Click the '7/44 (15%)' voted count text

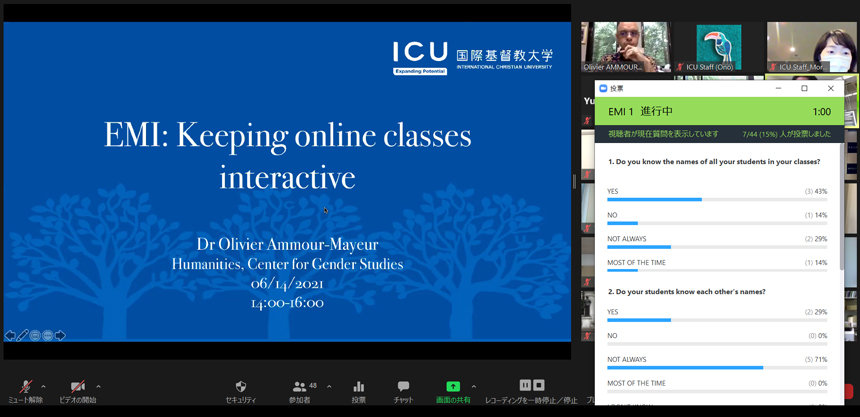(x=787, y=134)
